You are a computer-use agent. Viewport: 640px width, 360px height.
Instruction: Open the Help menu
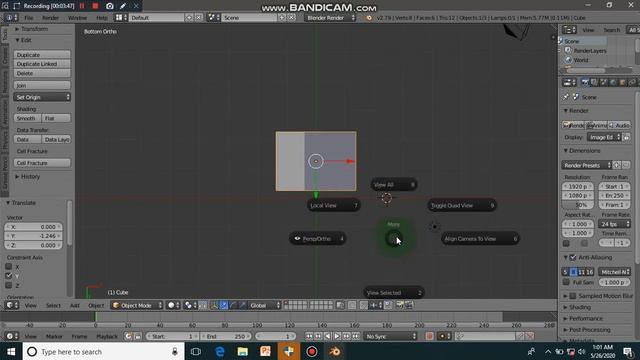tap(102, 18)
